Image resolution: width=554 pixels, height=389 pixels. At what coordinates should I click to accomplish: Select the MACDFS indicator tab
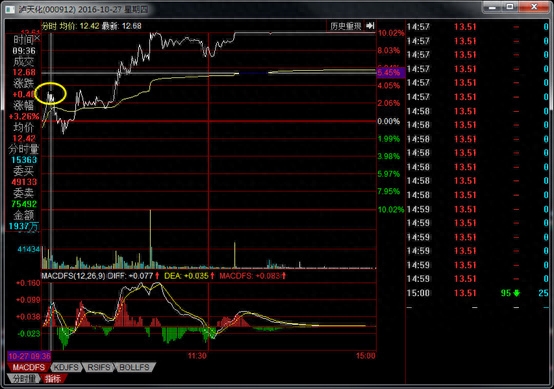(29, 367)
